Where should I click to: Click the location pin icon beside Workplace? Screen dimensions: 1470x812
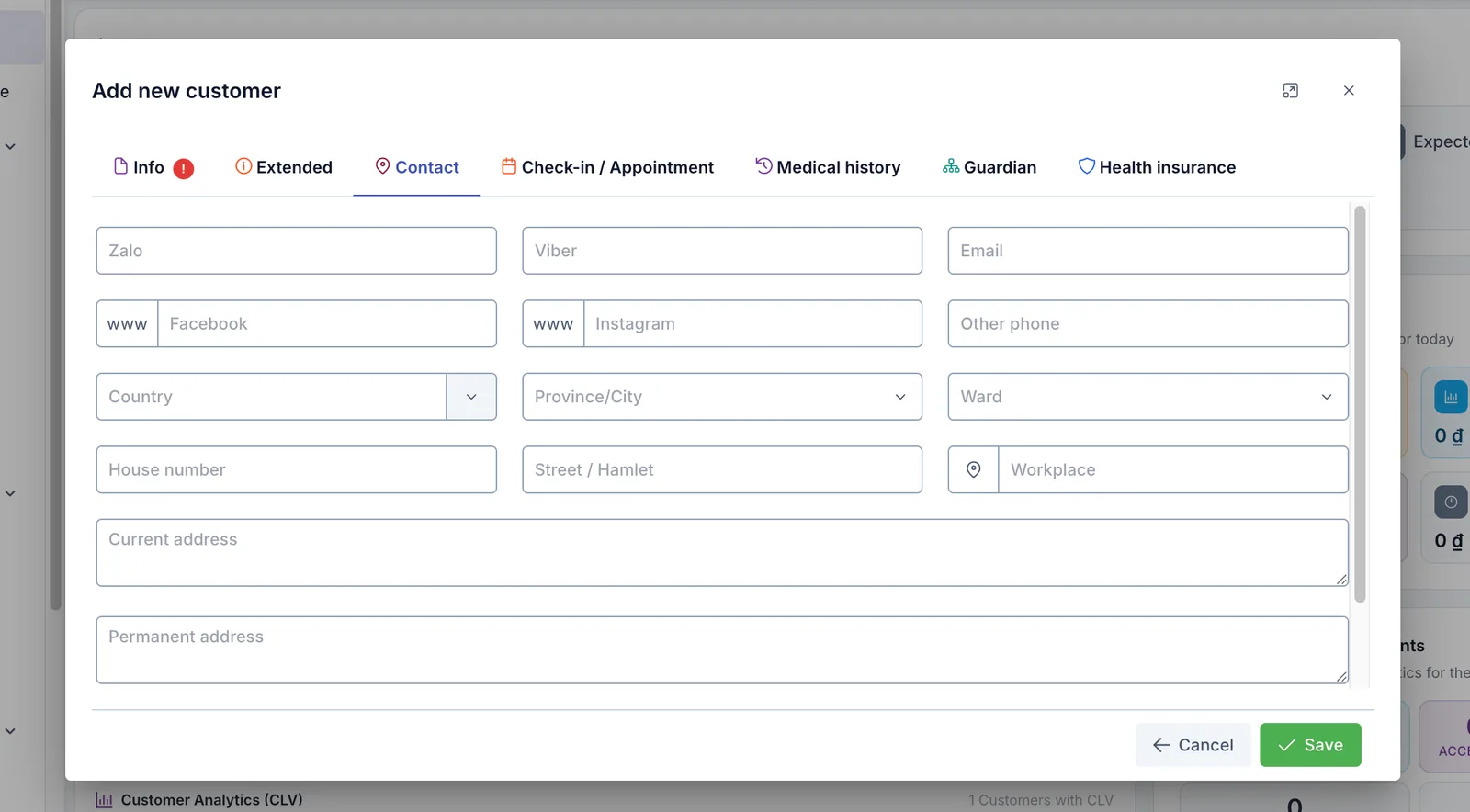974,469
